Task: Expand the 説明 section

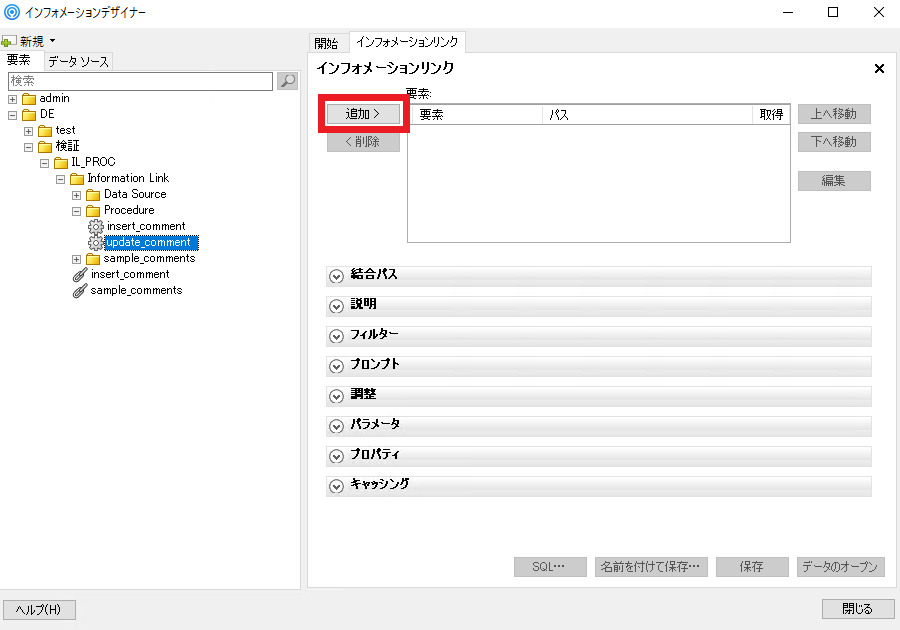Action: pos(336,306)
